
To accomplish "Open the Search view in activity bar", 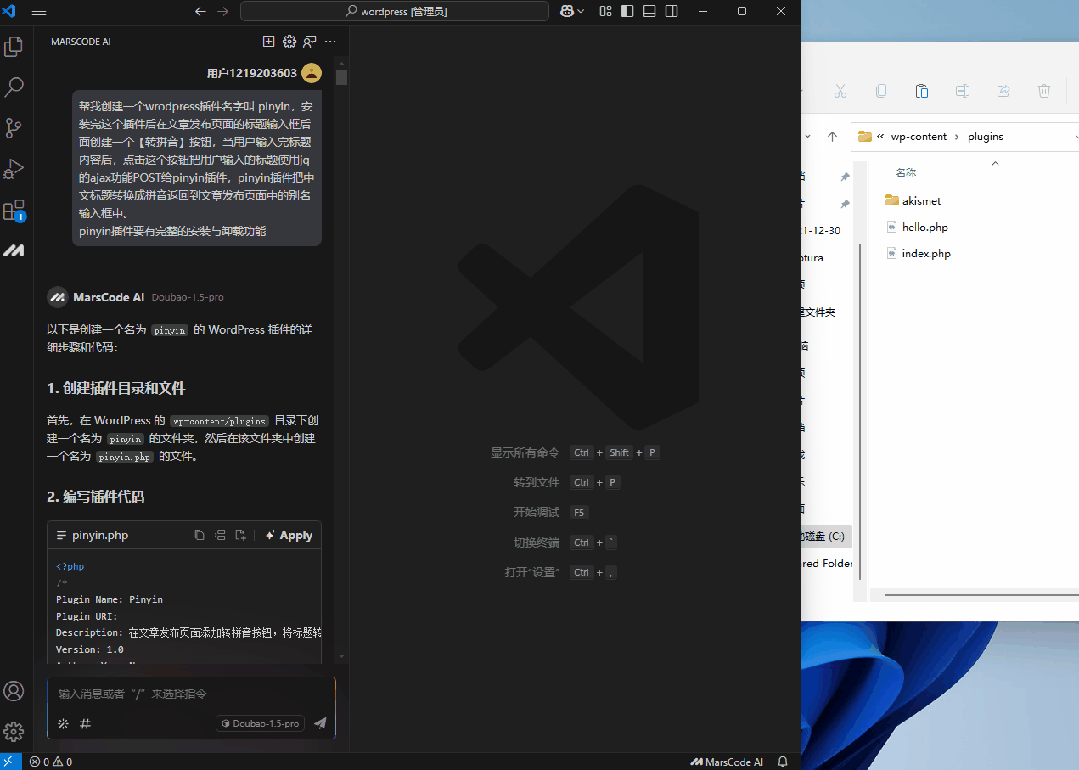I will coord(14,87).
